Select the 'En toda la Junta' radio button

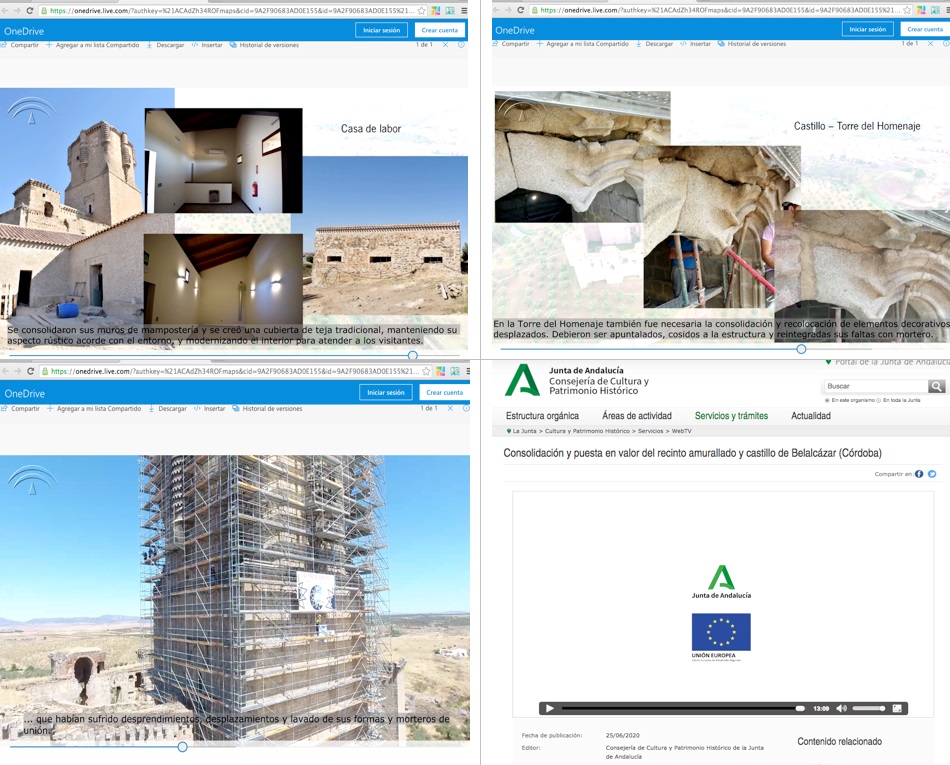click(879, 400)
